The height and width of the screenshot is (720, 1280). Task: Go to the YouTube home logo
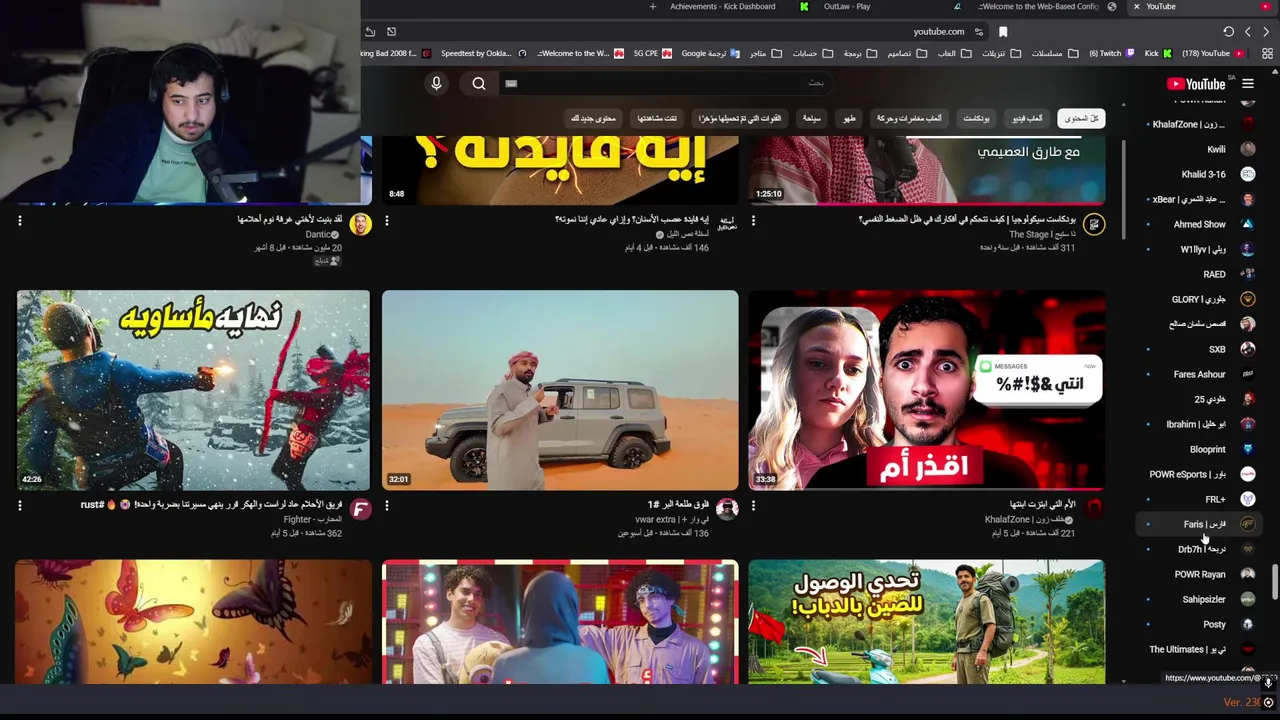pos(1196,84)
